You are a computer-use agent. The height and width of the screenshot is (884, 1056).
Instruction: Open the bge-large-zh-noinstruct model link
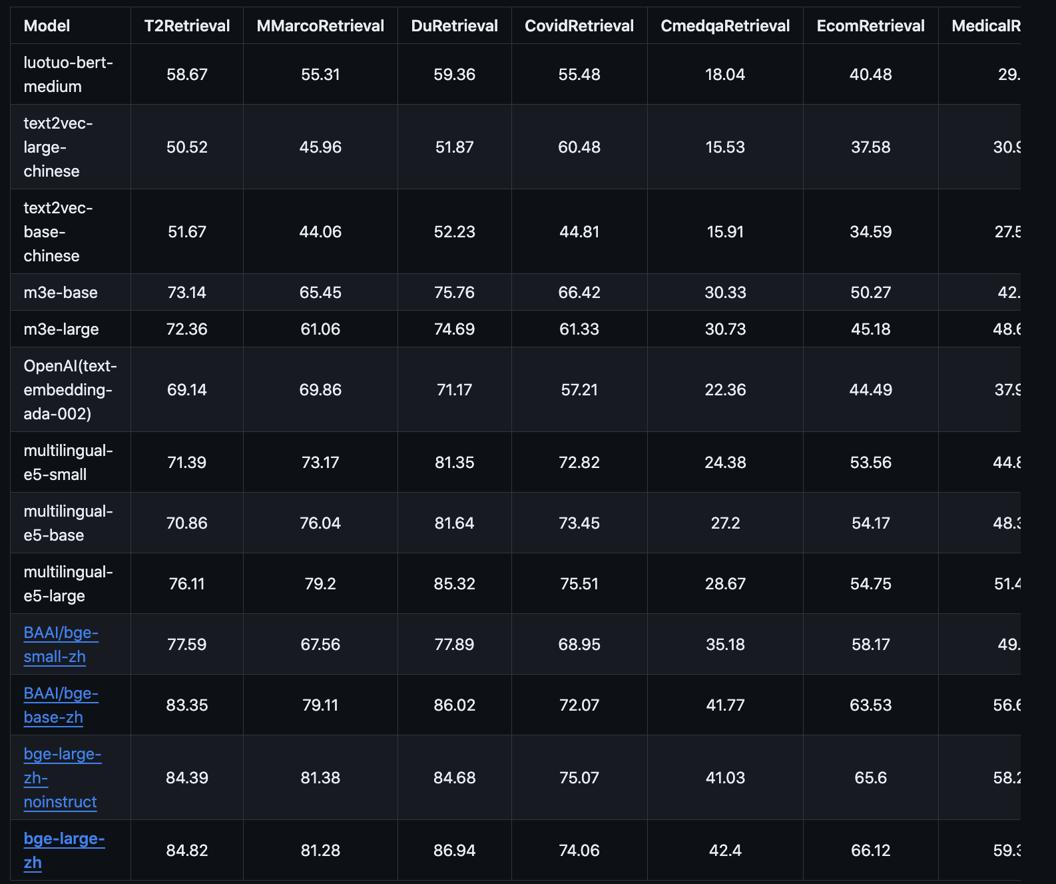pos(62,778)
